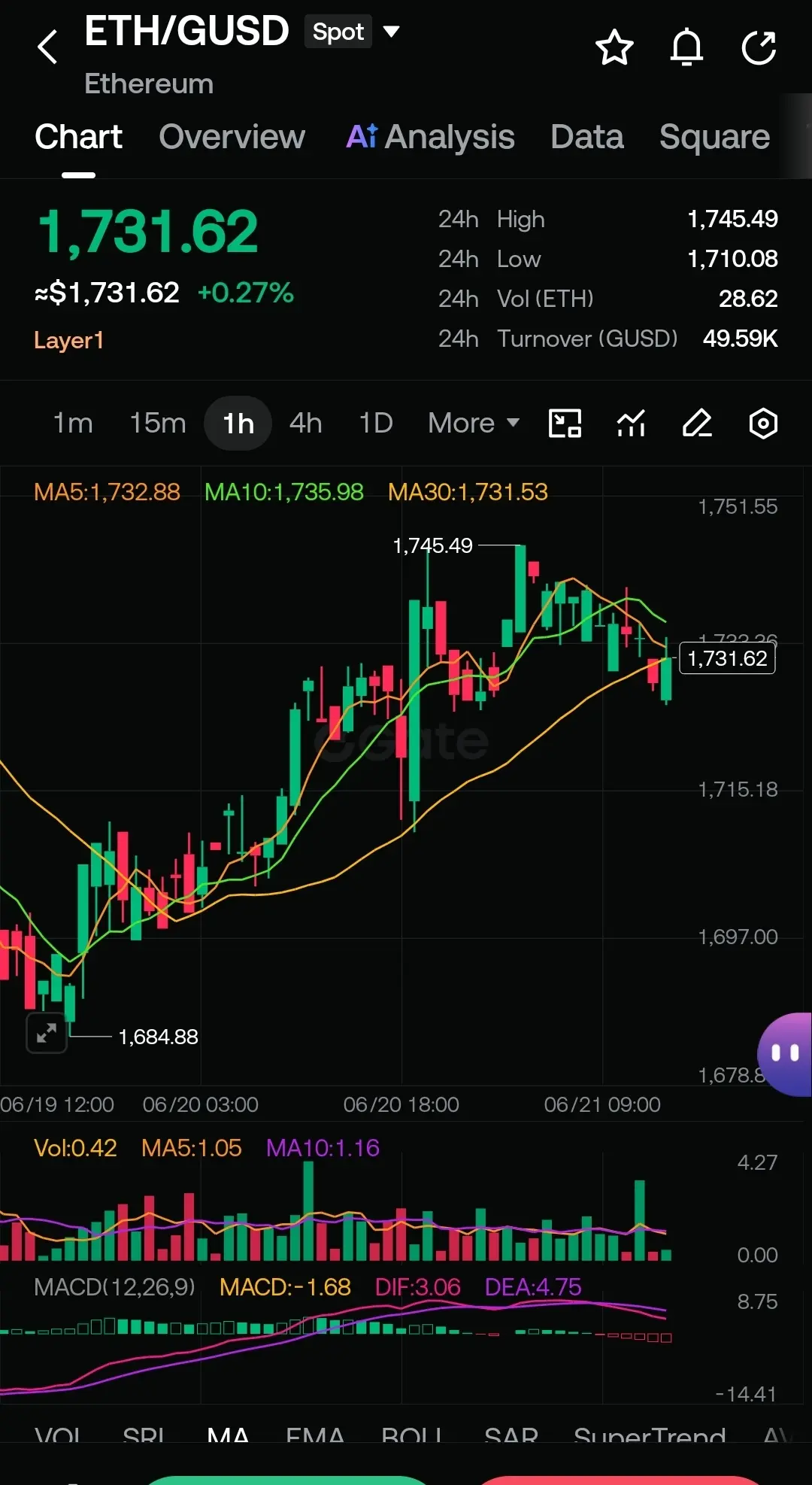
Task: Tap the 1,731.62 price tag on axis
Action: click(x=727, y=658)
